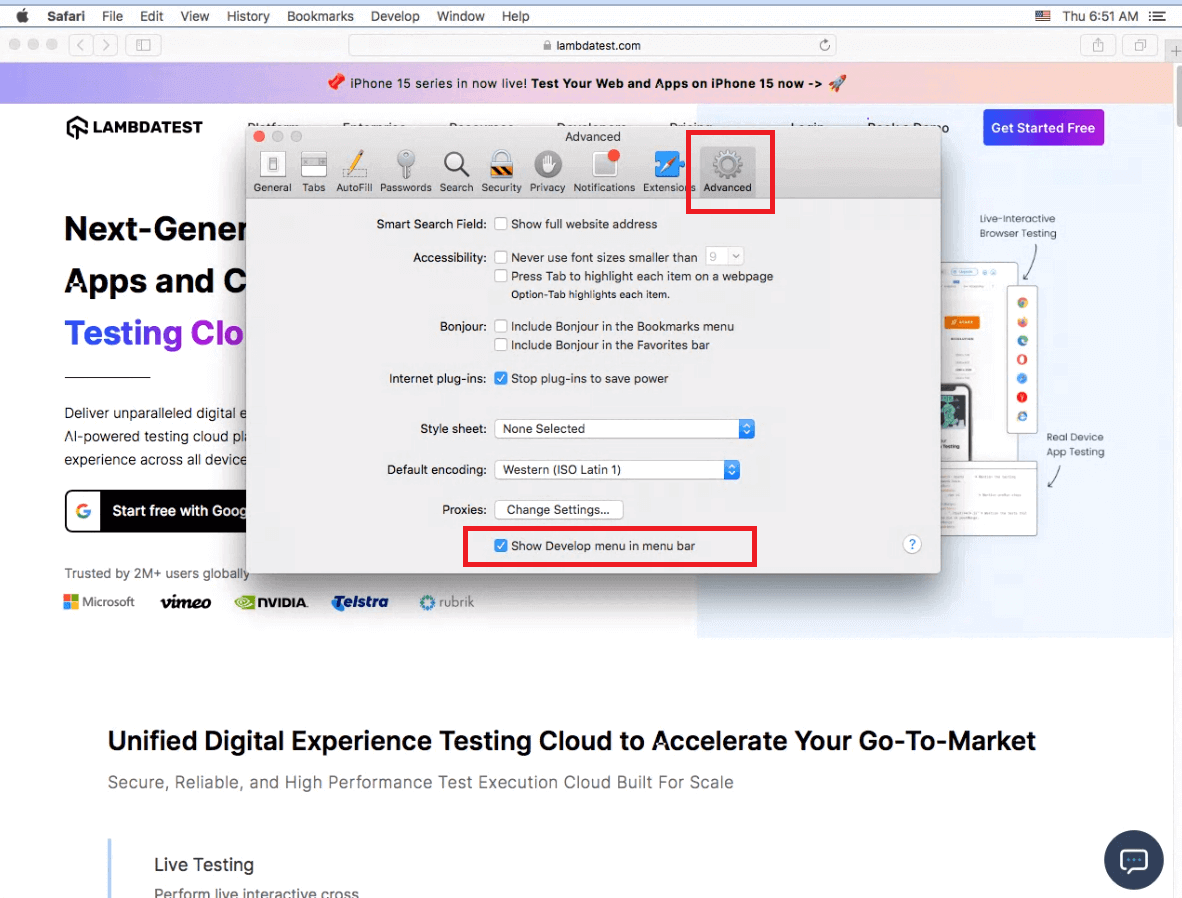Screen dimensions: 1182x898
Task: Open the minimum font size dropdown
Action: tap(724, 257)
